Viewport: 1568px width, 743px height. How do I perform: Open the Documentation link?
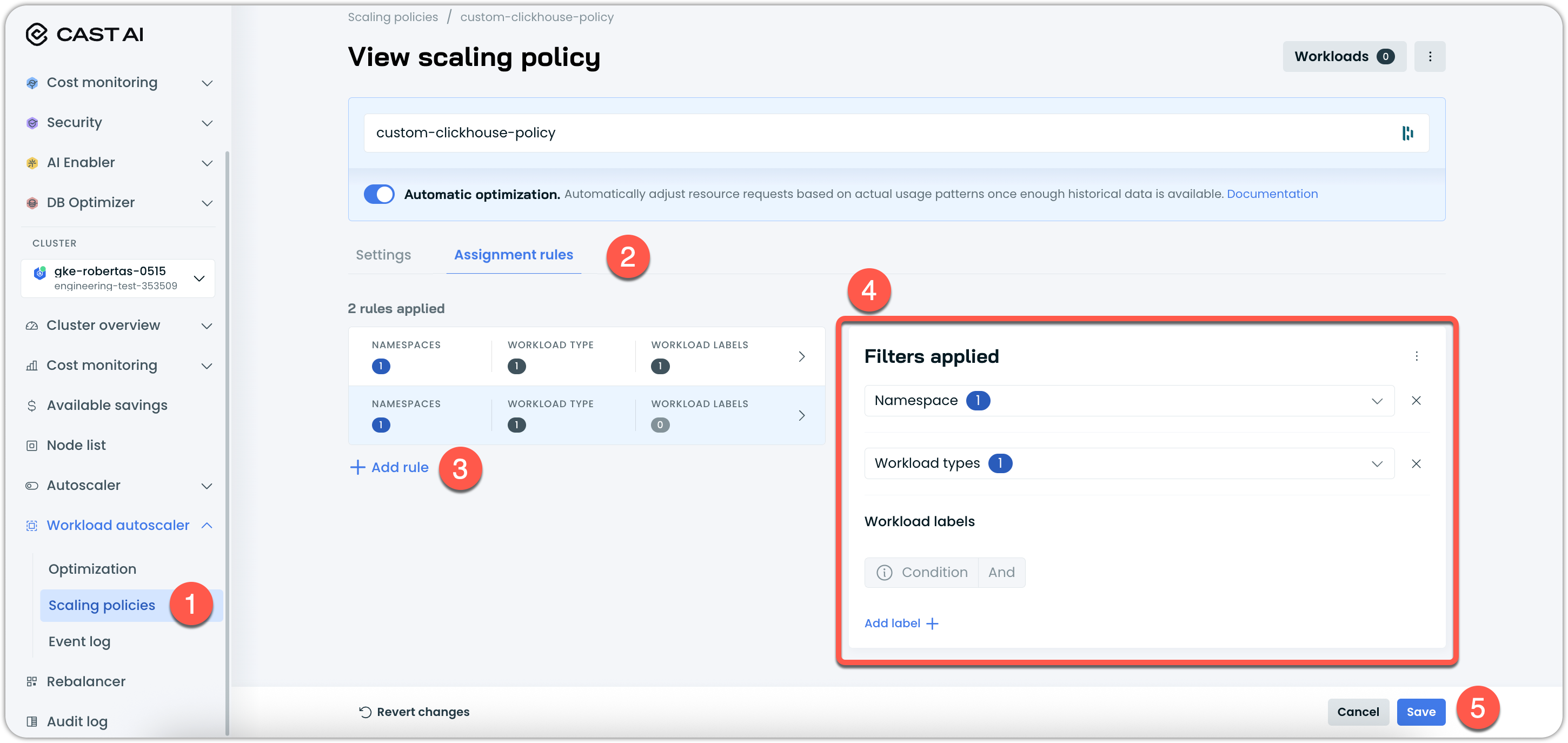pyautogui.click(x=1272, y=194)
